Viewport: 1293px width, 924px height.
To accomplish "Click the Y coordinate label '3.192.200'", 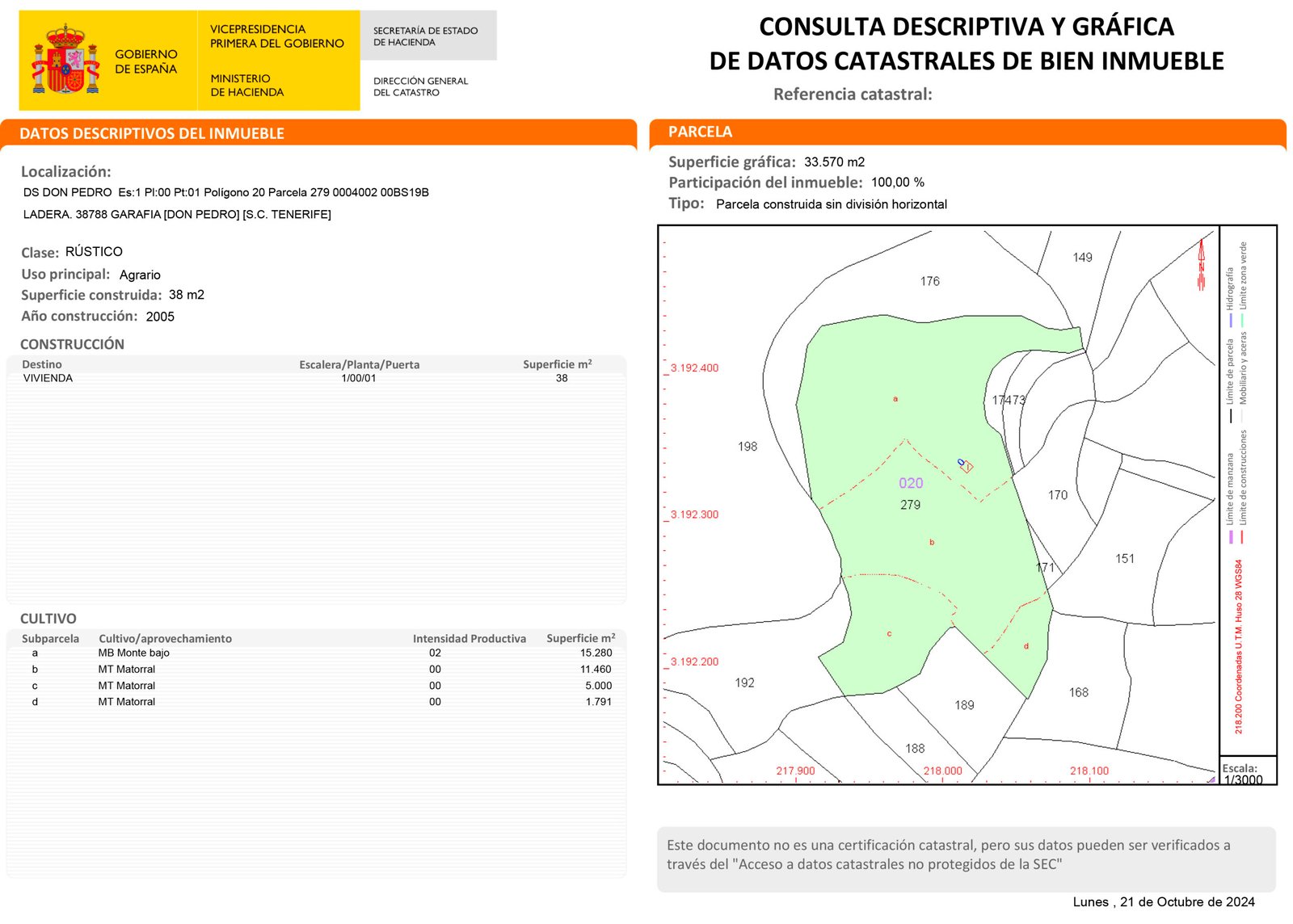I will tap(694, 661).
